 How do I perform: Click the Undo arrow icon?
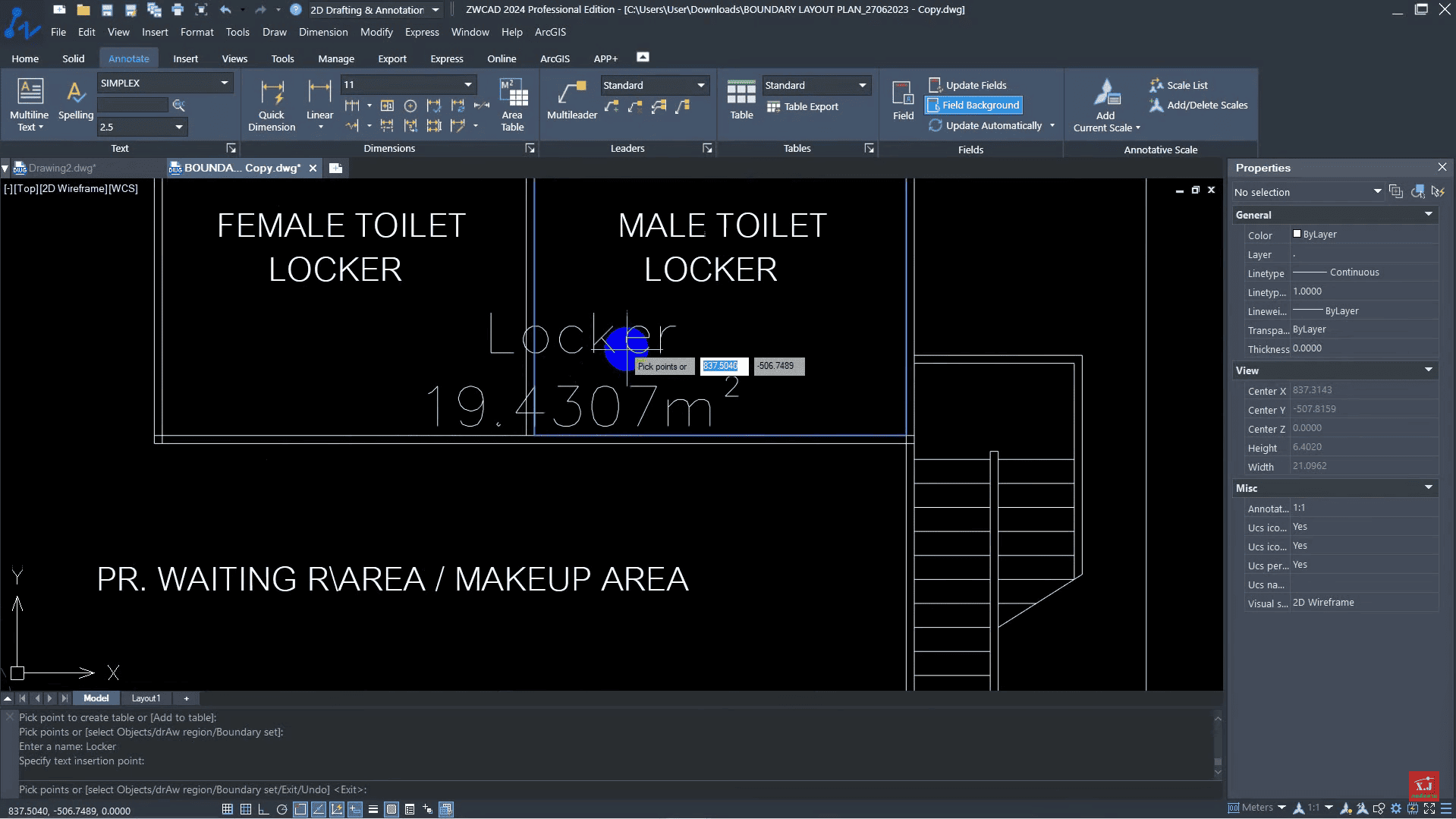(x=225, y=10)
